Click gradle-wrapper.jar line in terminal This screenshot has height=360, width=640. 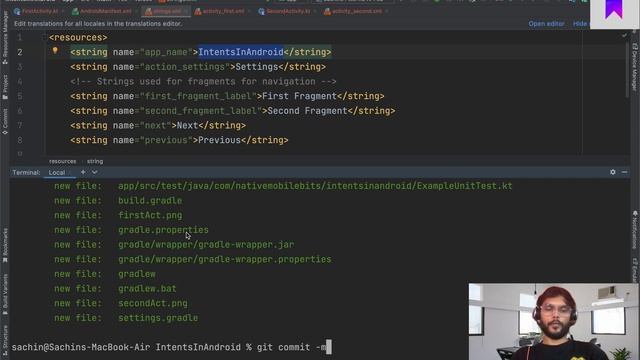click(206, 245)
